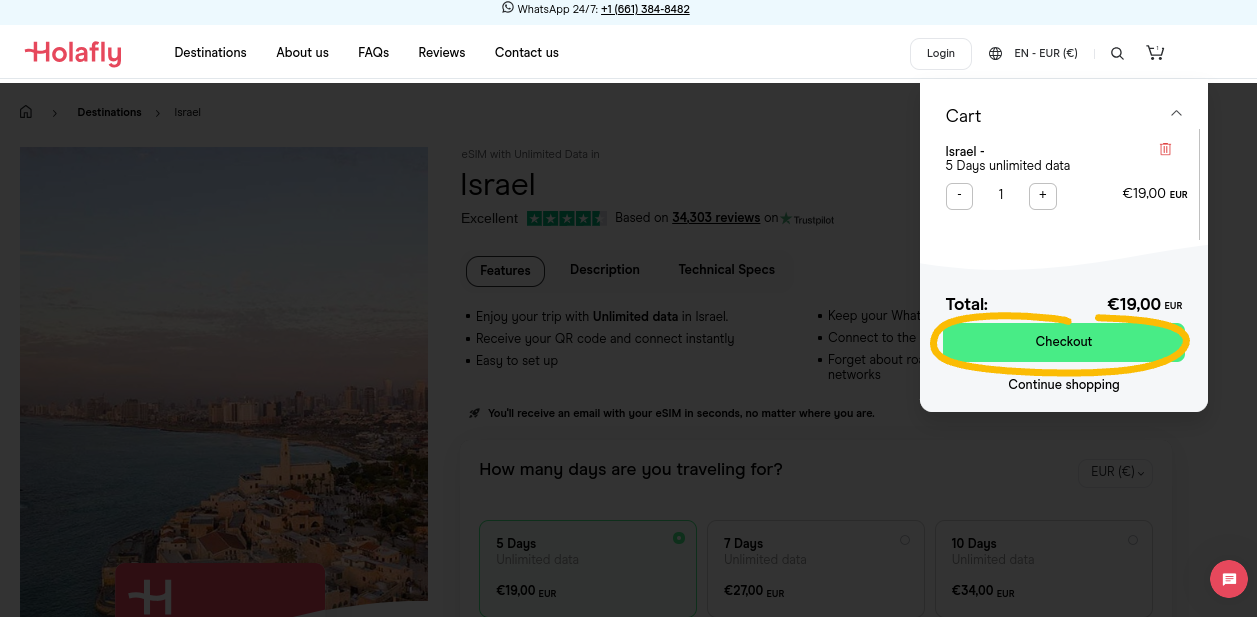
Task: Open the About us menu
Action: pos(302,53)
